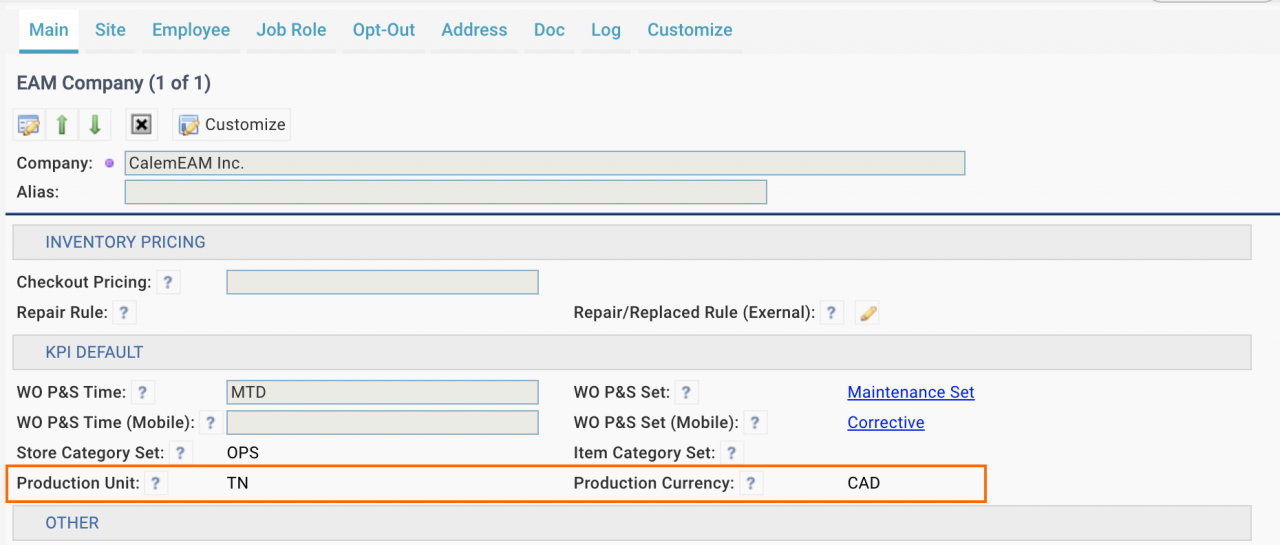The image size is (1280, 545).
Task: Open help for Item Category Set
Action: point(733,454)
